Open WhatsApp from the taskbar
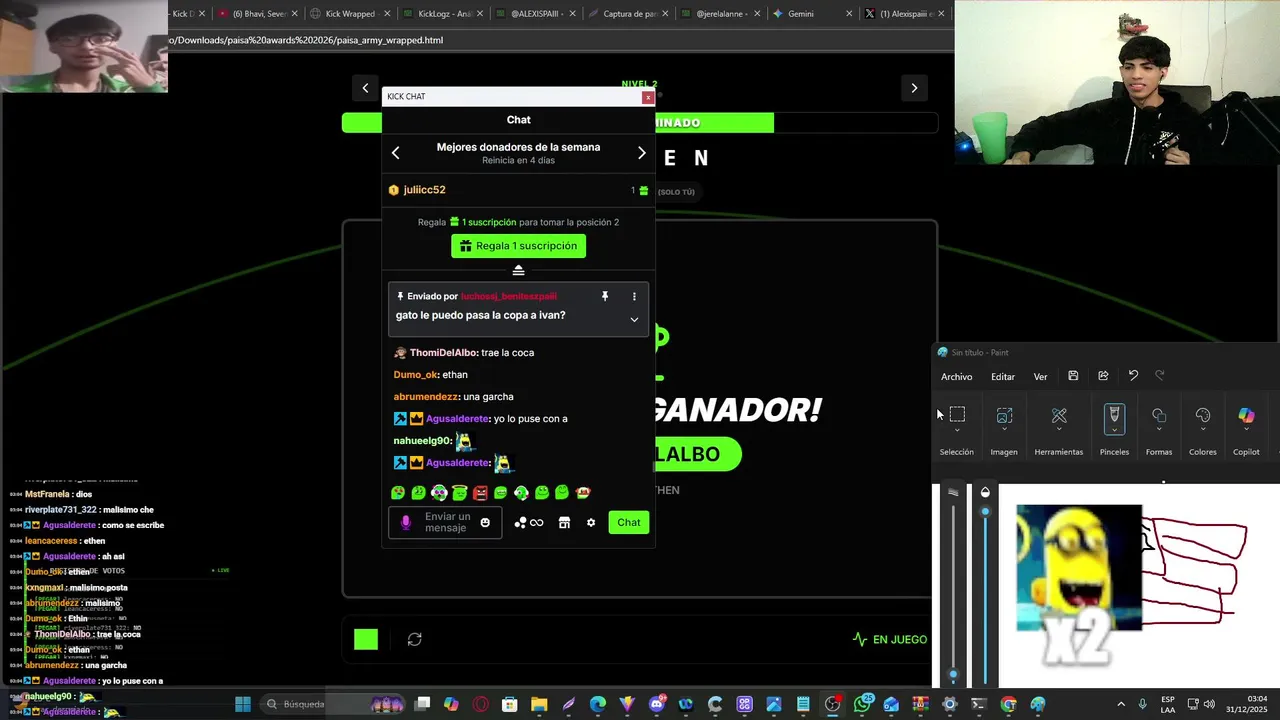The height and width of the screenshot is (720, 1280). (x=862, y=704)
